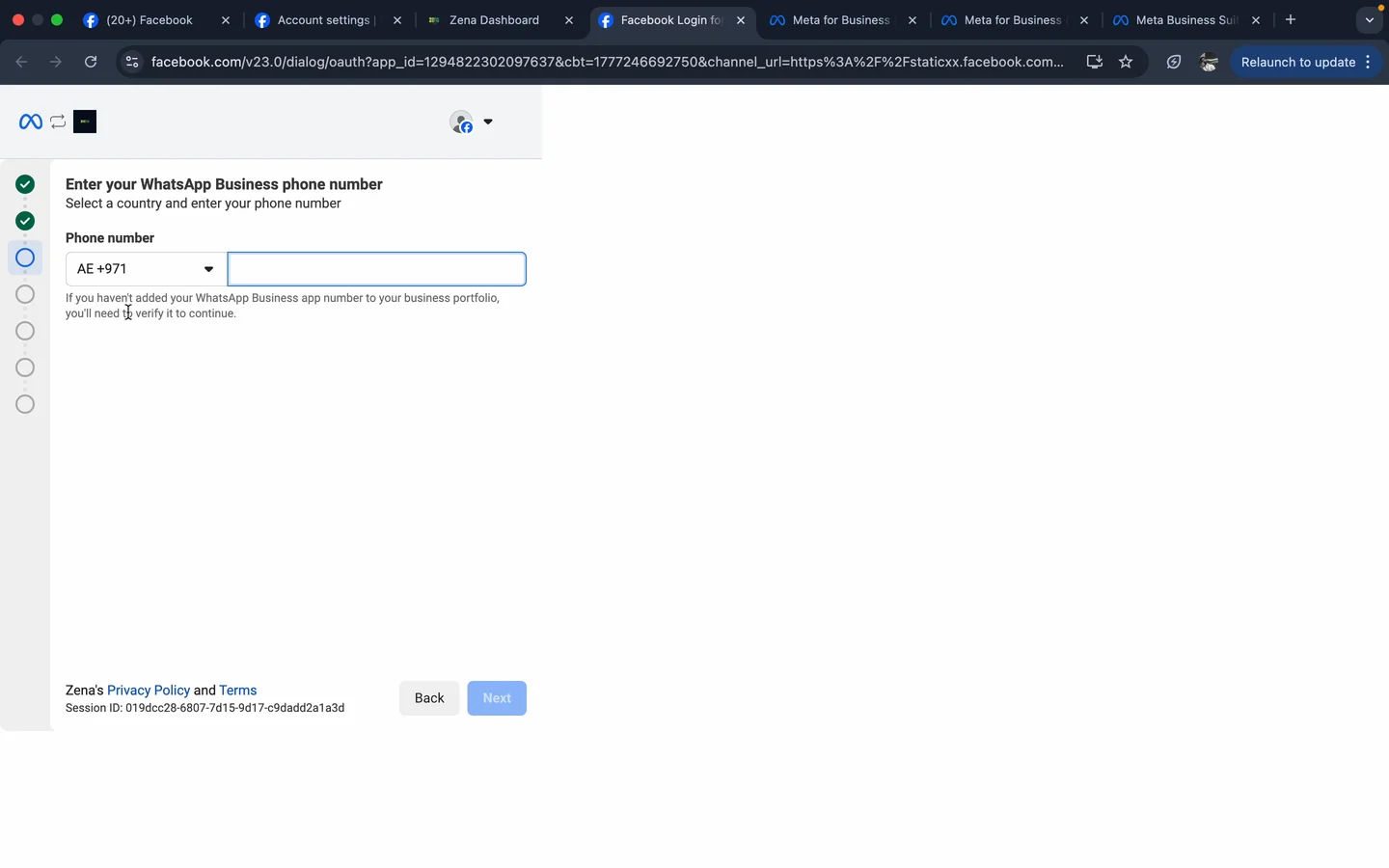Go forward in browser history
Image resolution: width=1389 pixels, height=868 pixels.
[x=56, y=62]
